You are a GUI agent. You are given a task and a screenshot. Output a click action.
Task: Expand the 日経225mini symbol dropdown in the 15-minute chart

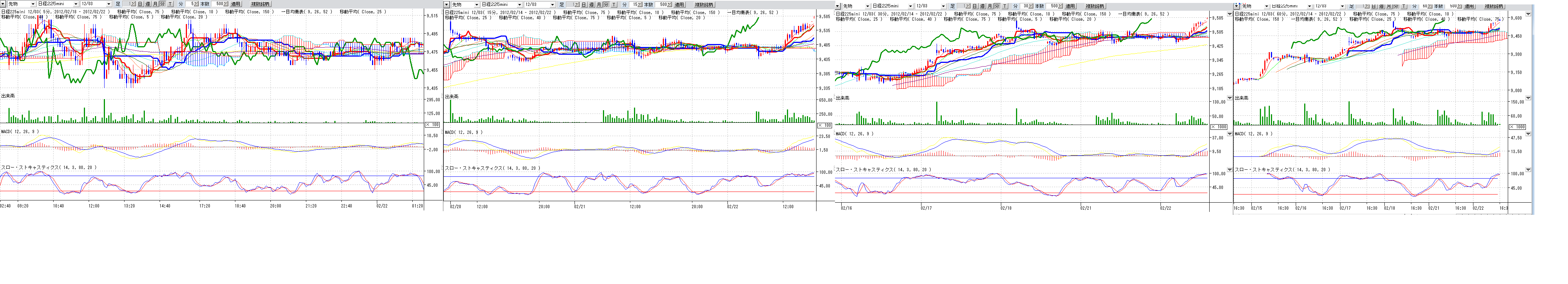coord(519,5)
